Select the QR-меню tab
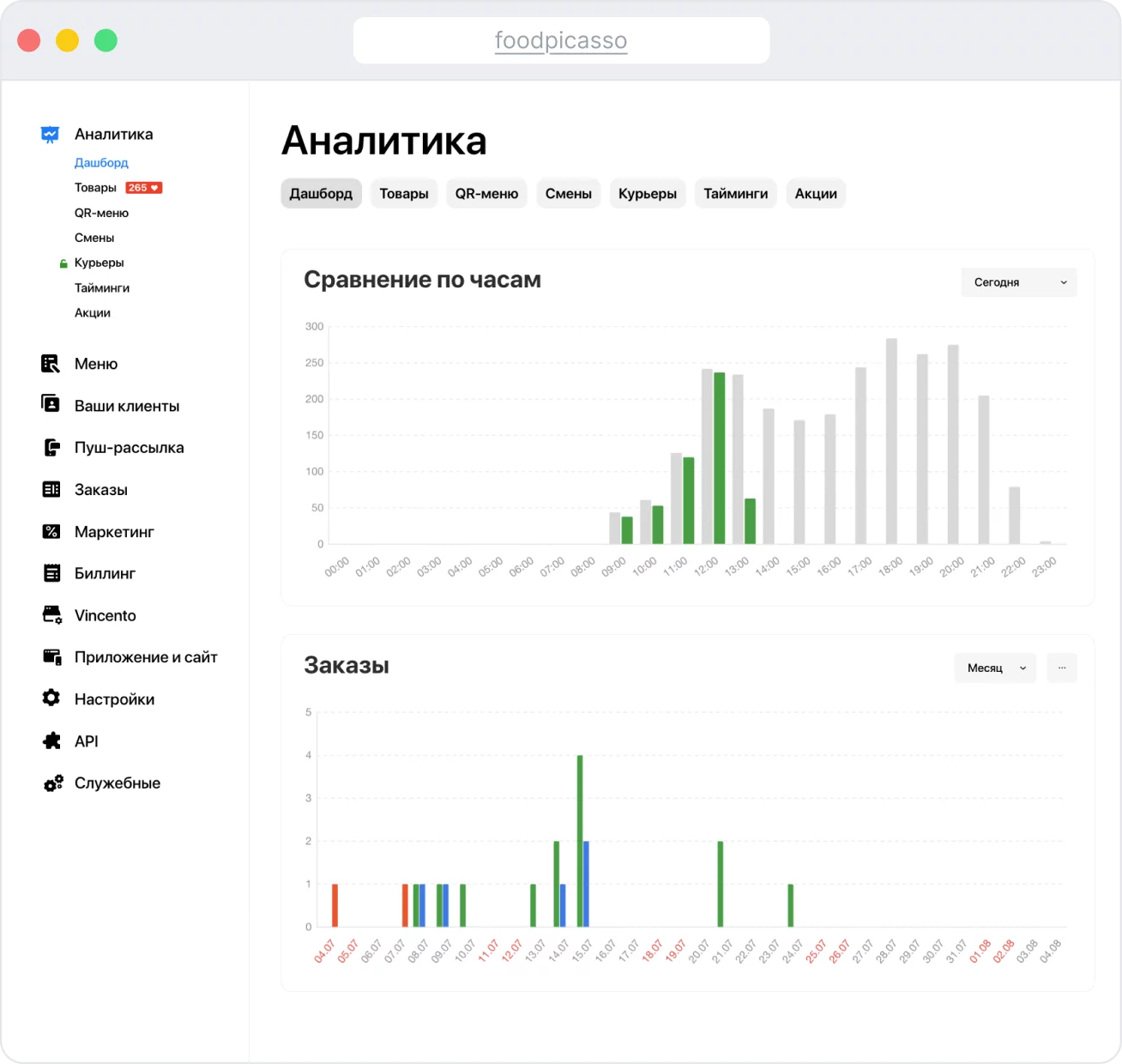1122x1064 pixels. point(486,194)
